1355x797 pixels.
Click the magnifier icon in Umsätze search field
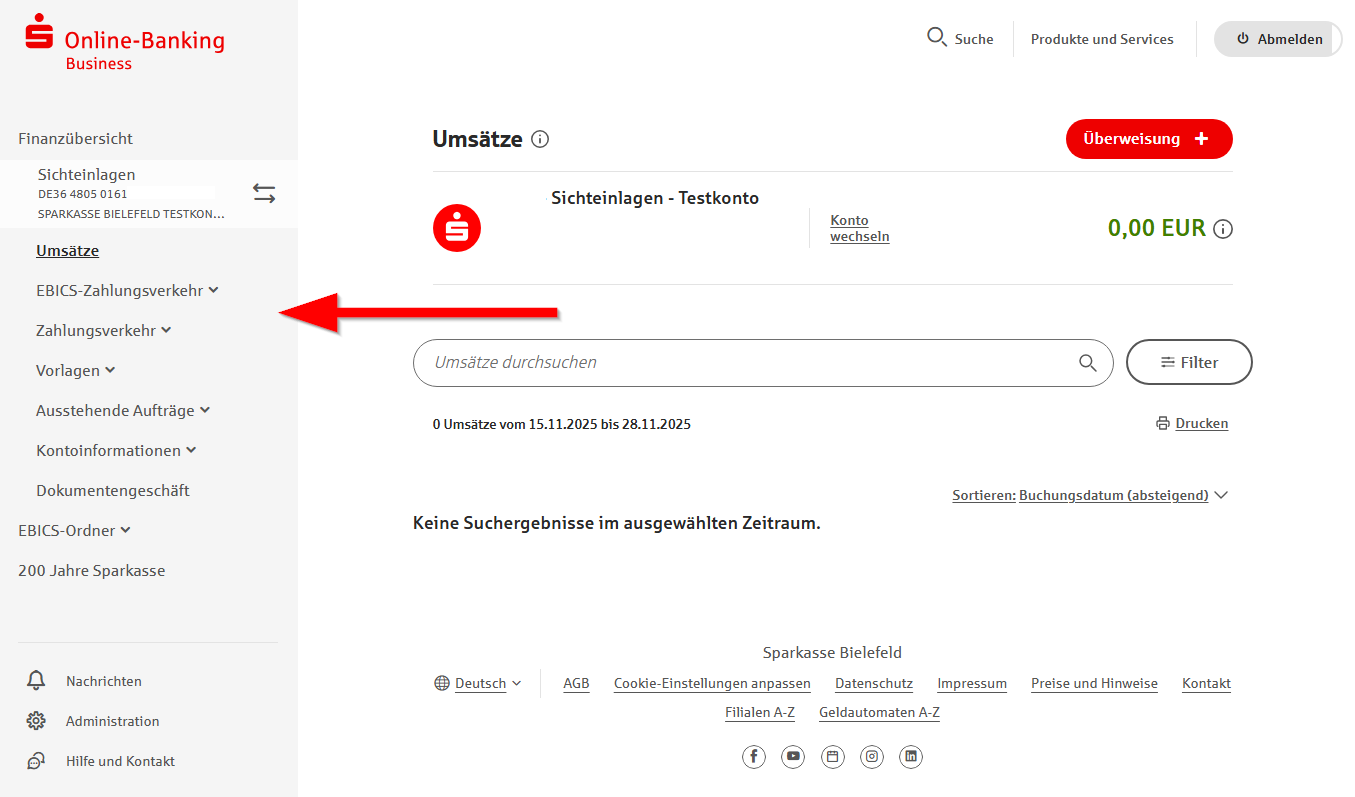tap(1087, 363)
